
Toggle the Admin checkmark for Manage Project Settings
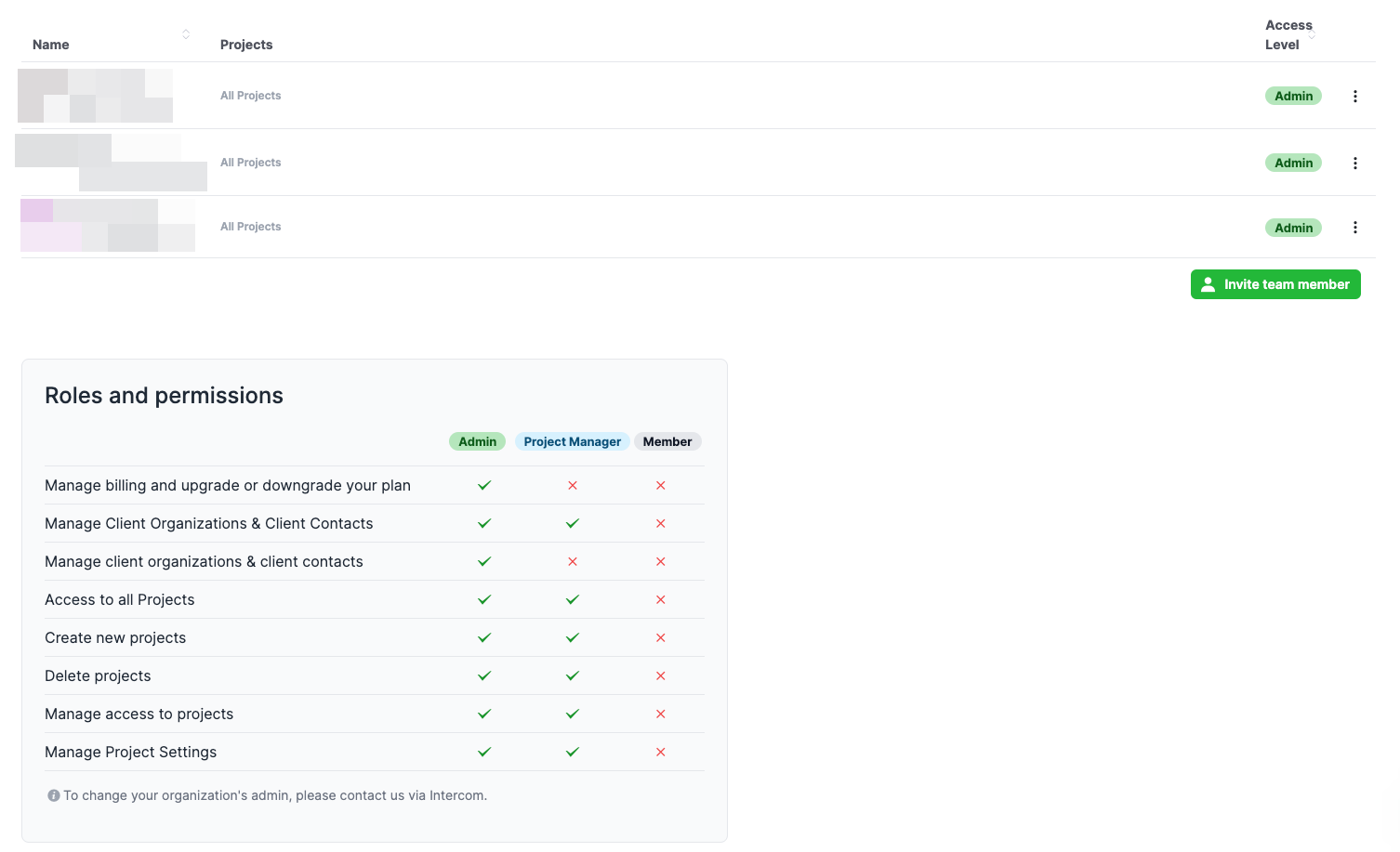[483, 752]
